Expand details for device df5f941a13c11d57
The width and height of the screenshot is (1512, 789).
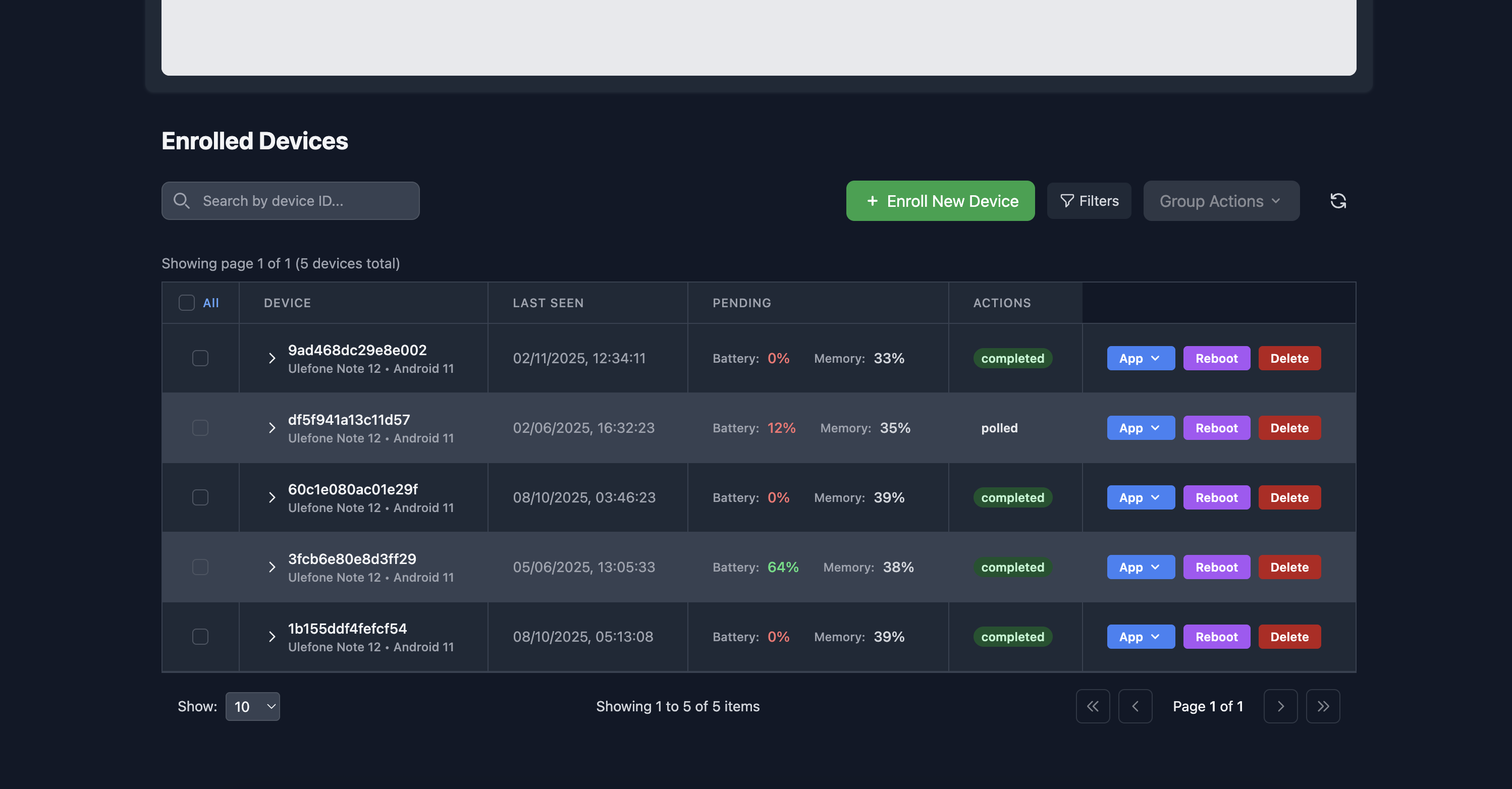[272, 428]
